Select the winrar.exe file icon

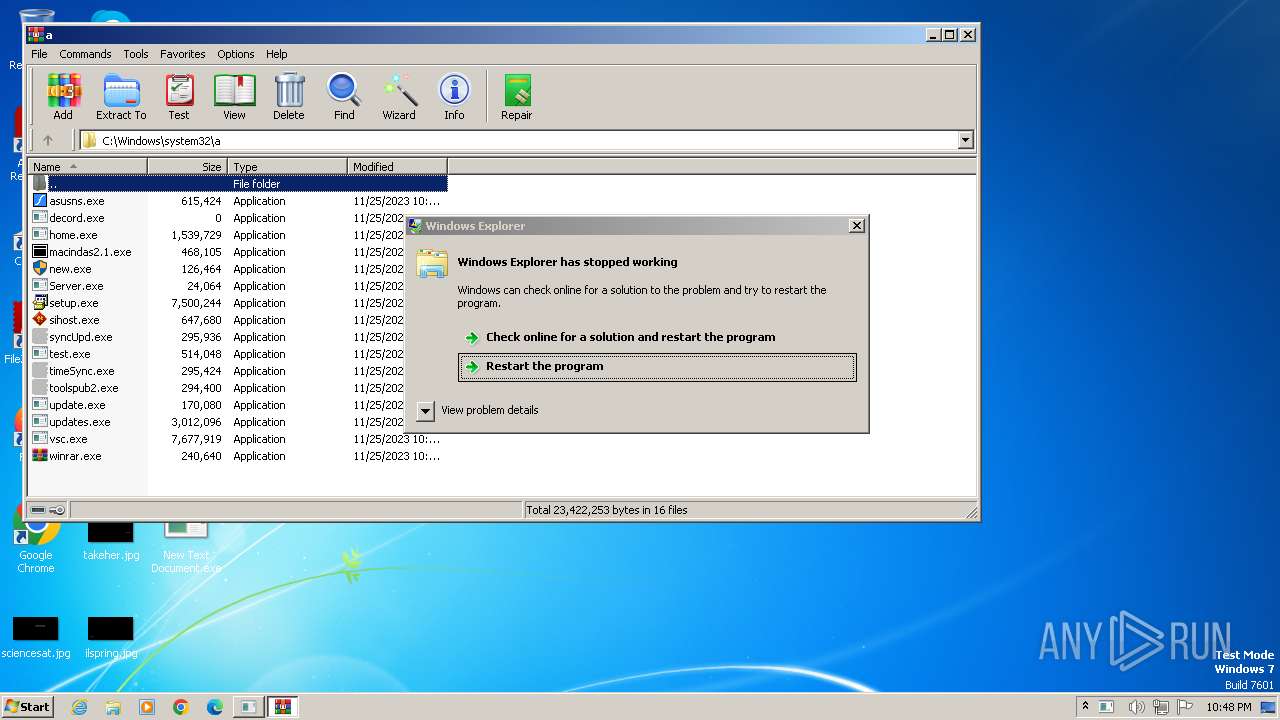(40, 456)
